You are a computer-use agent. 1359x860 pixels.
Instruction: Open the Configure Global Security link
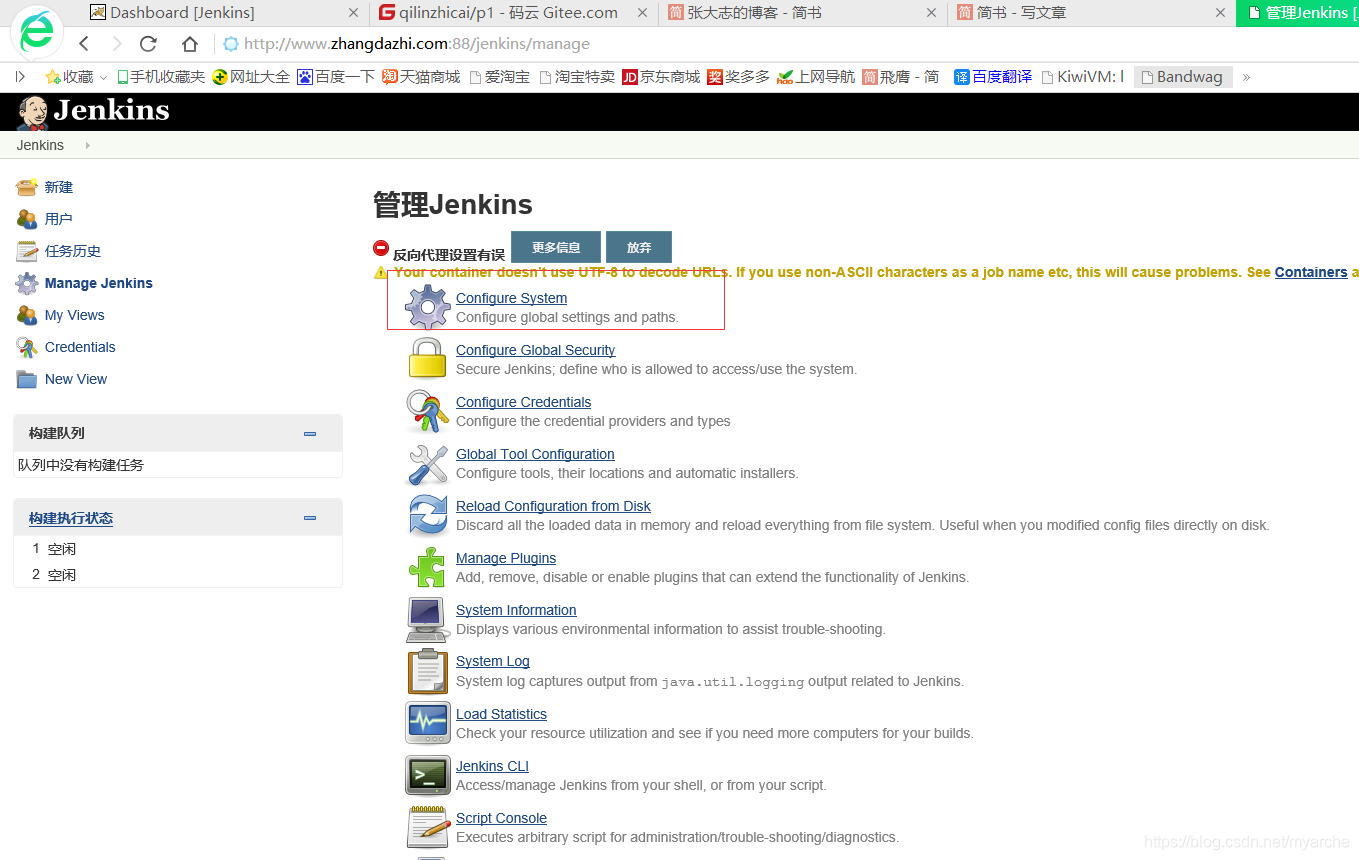tap(535, 350)
